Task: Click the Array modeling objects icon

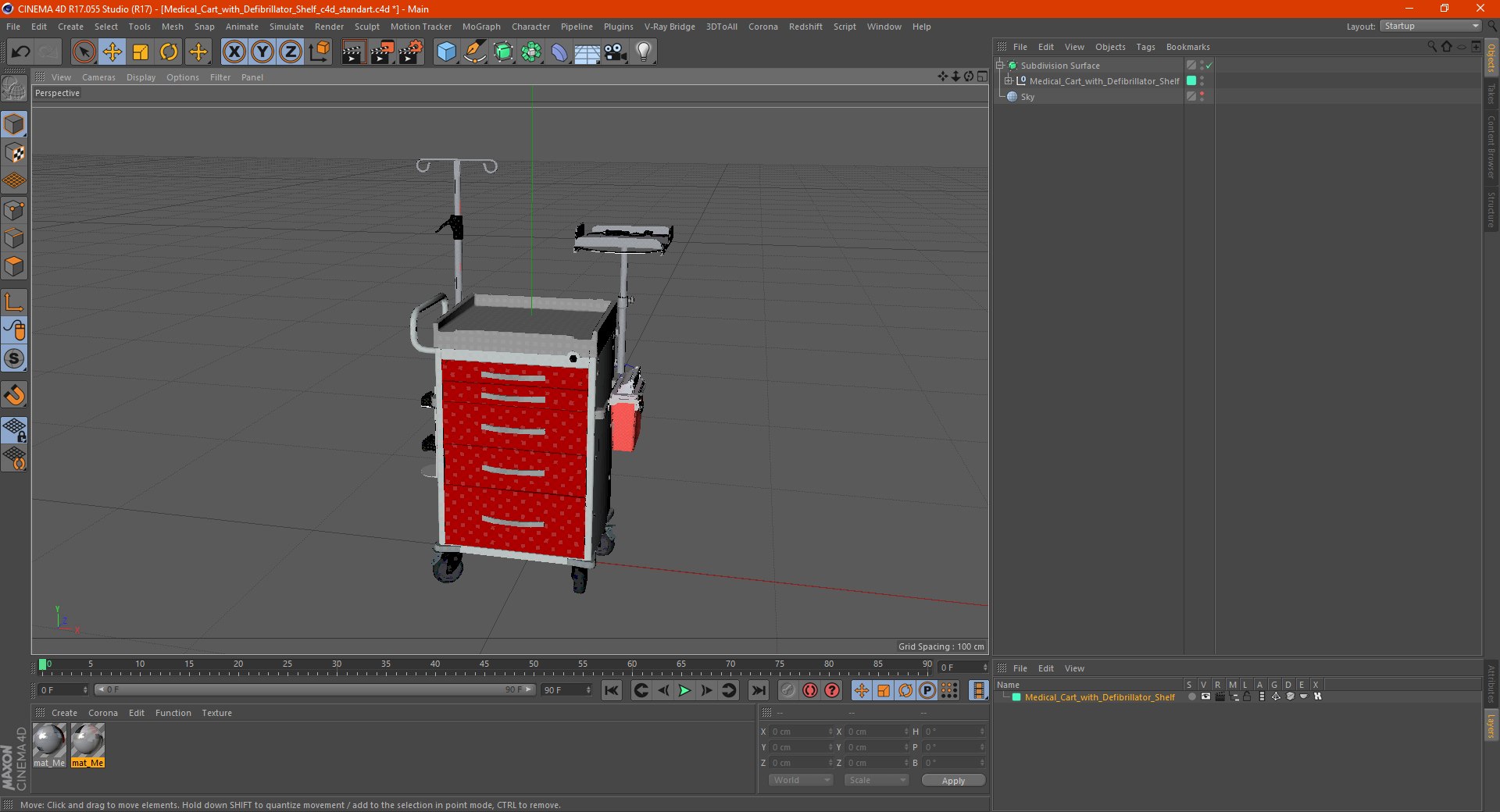Action: click(x=531, y=52)
